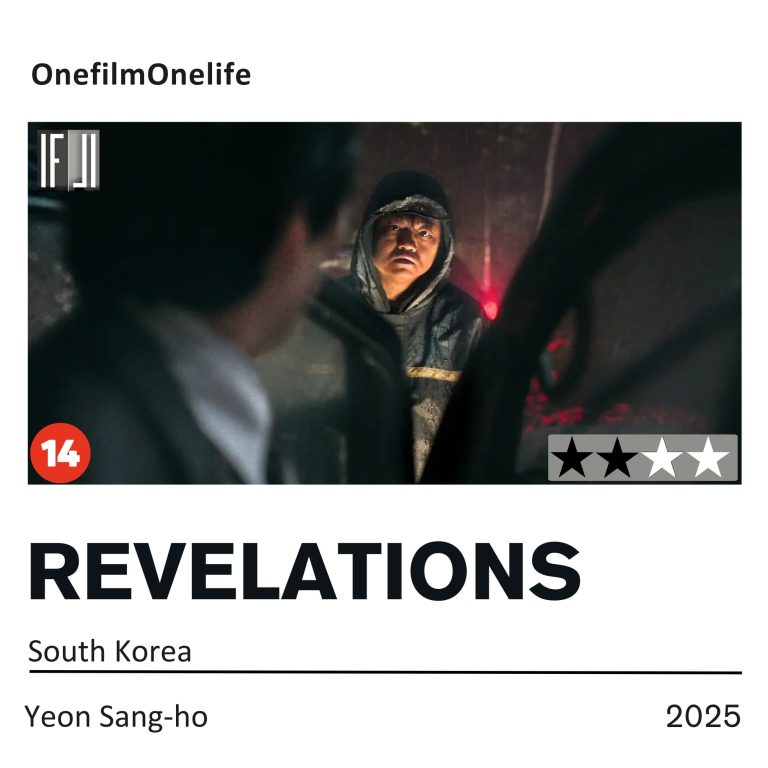Click the yellow stripe on the man's jacket

pyautogui.click(x=434, y=375)
